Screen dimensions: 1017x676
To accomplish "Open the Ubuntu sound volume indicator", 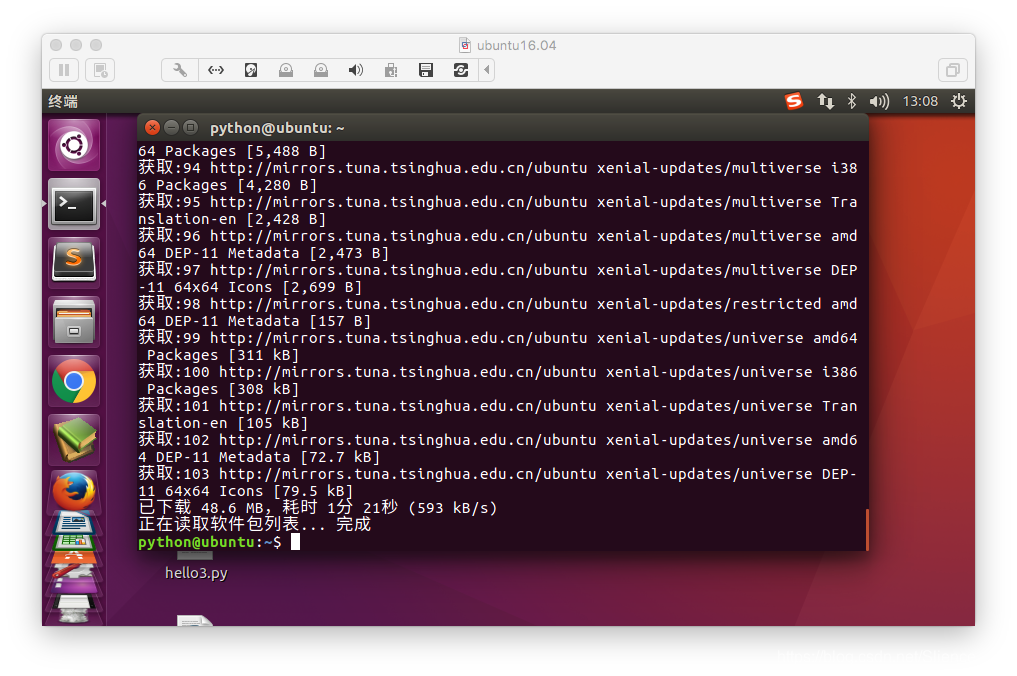I will (x=879, y=101).
